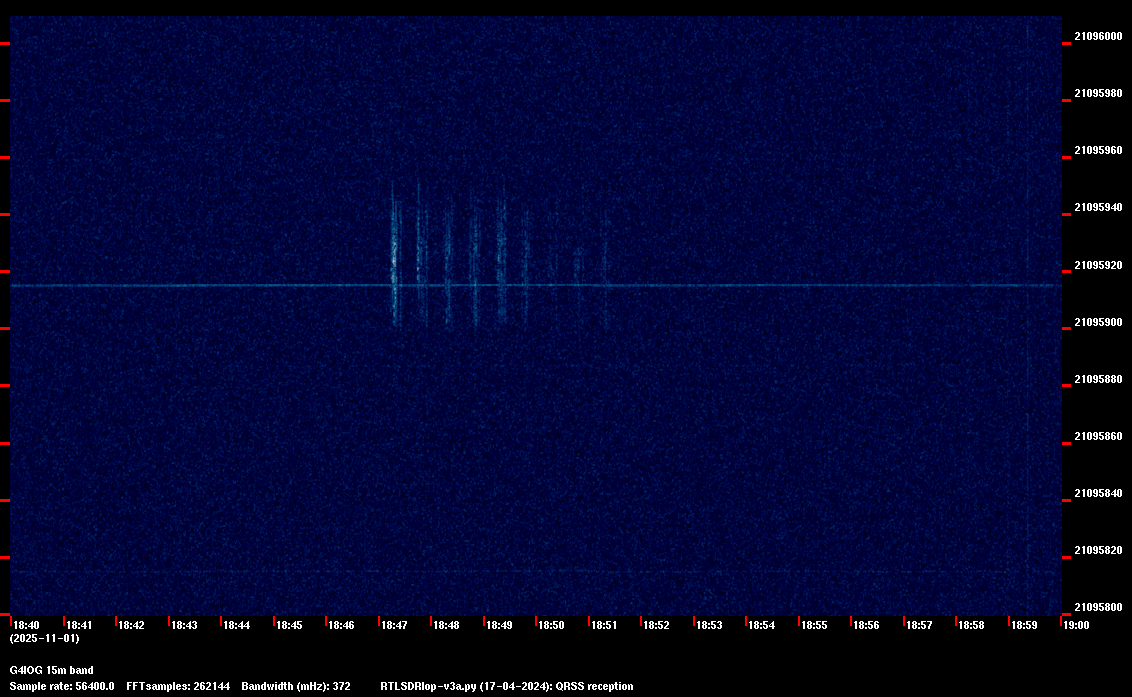
Task: Click the 18:45 time label
Action: [x=289, y=625]
